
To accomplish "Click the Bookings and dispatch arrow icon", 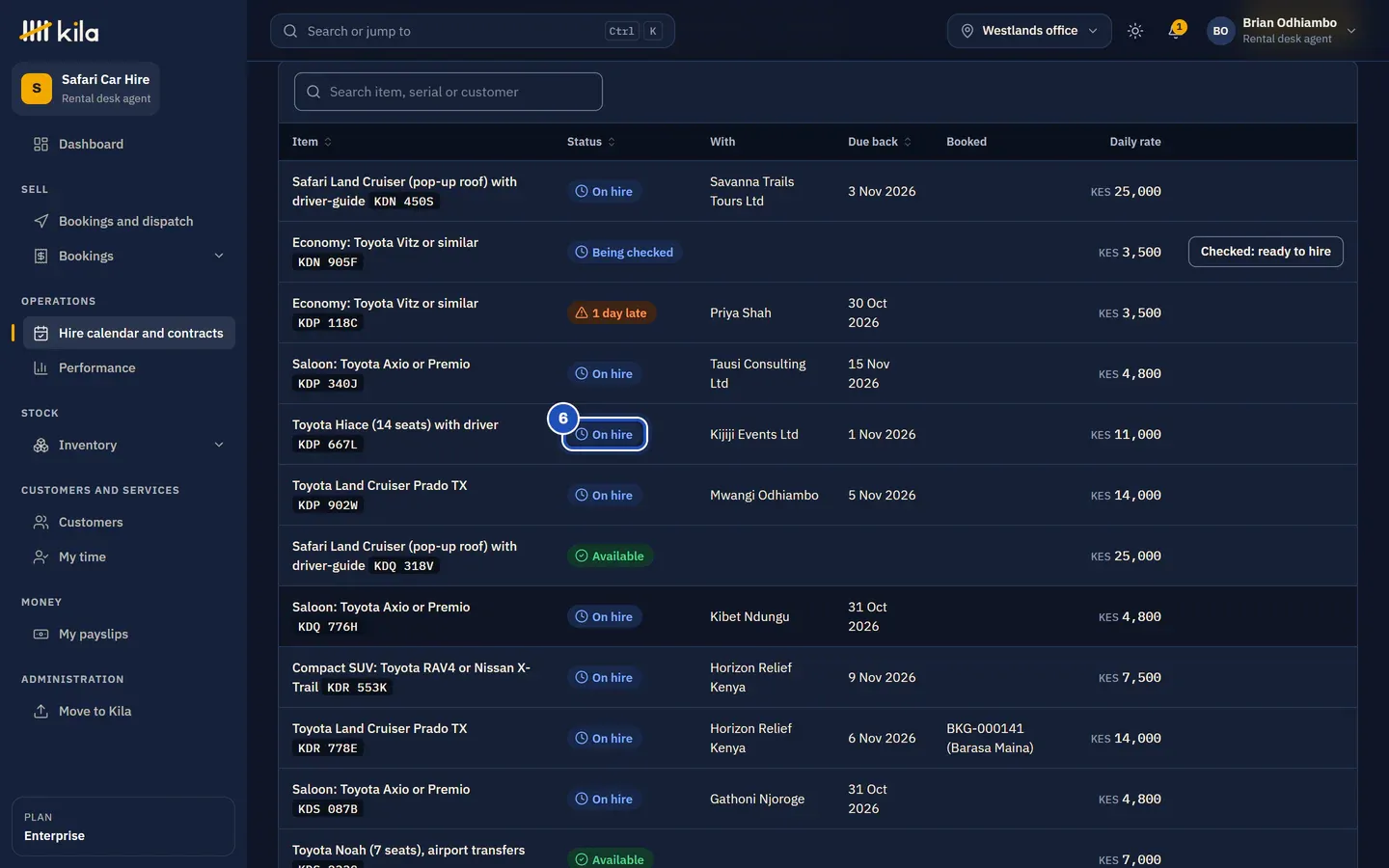I will 41,221.
